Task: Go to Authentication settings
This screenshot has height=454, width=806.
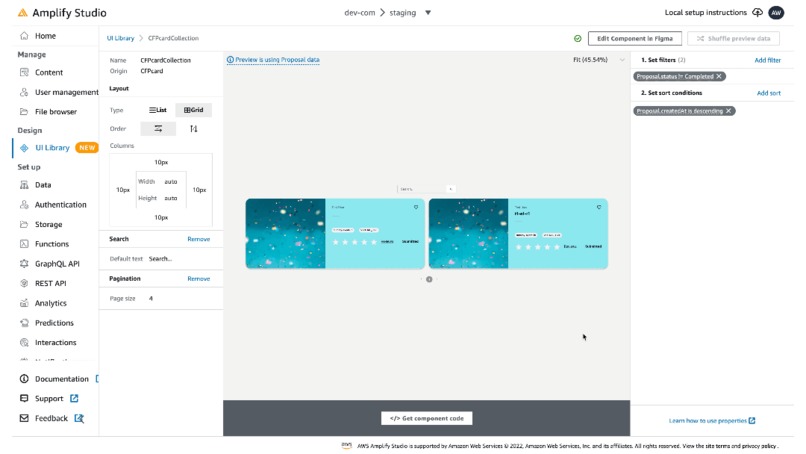Action: pos(60,205)
